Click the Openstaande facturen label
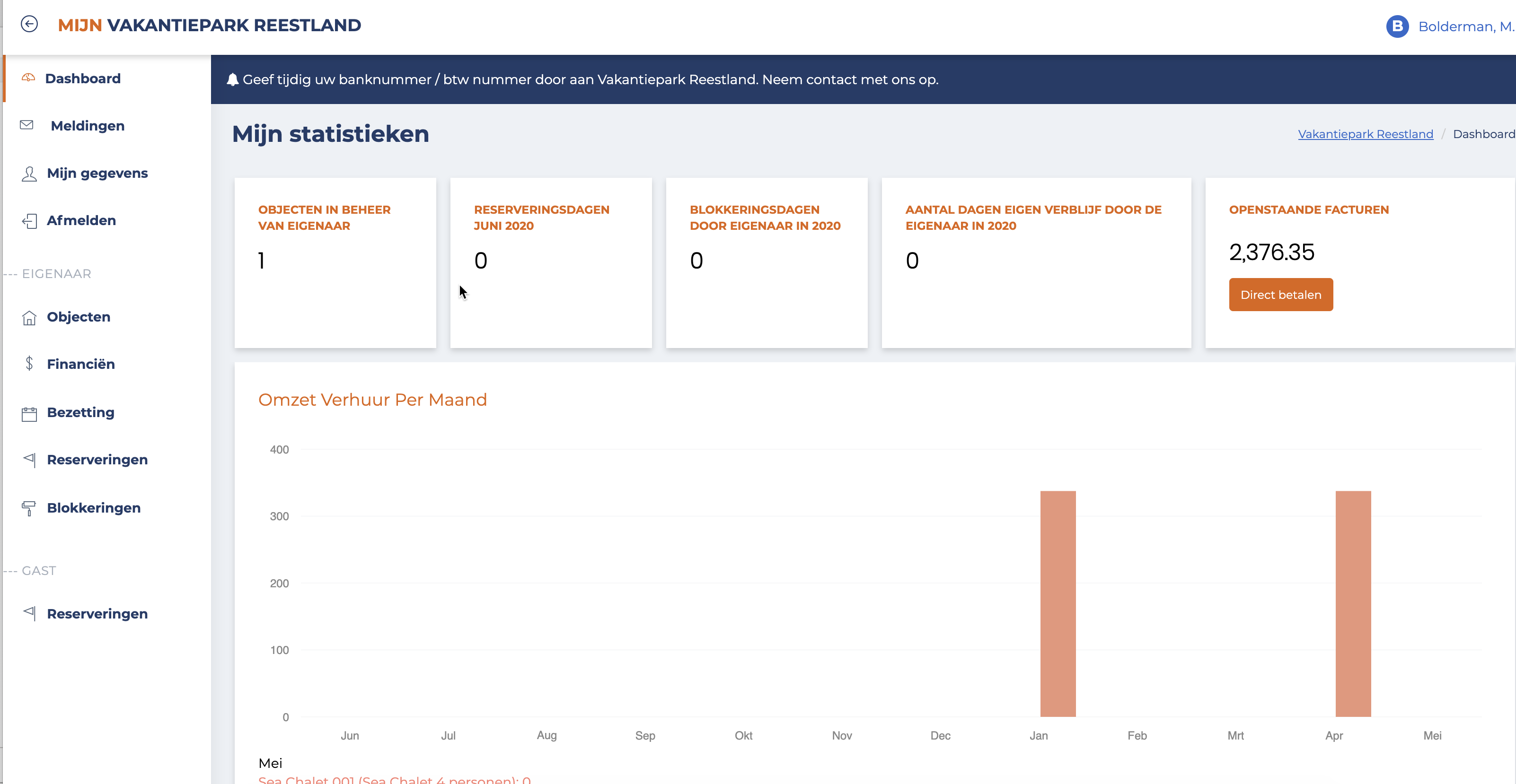Screen dimensions: 1516x784 click(x=1309, y=210)
